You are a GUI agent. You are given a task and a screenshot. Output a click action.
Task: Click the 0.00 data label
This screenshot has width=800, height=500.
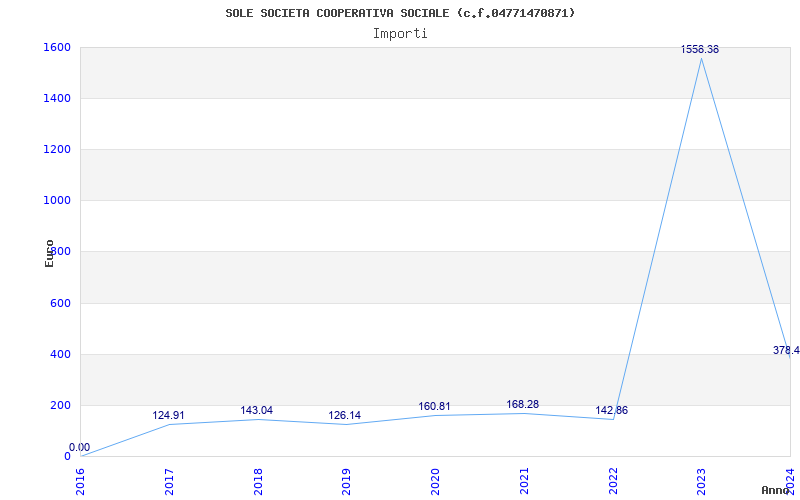[80, 447]
